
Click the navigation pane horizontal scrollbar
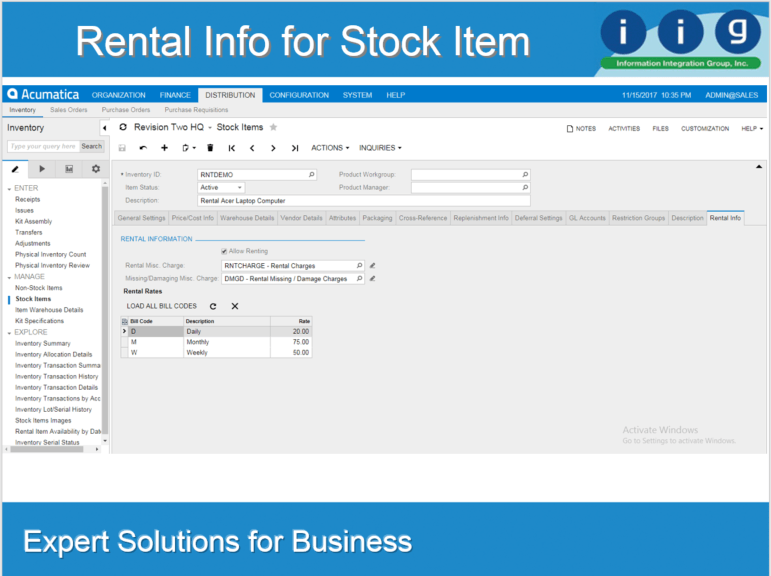click(x=47, y=449)
